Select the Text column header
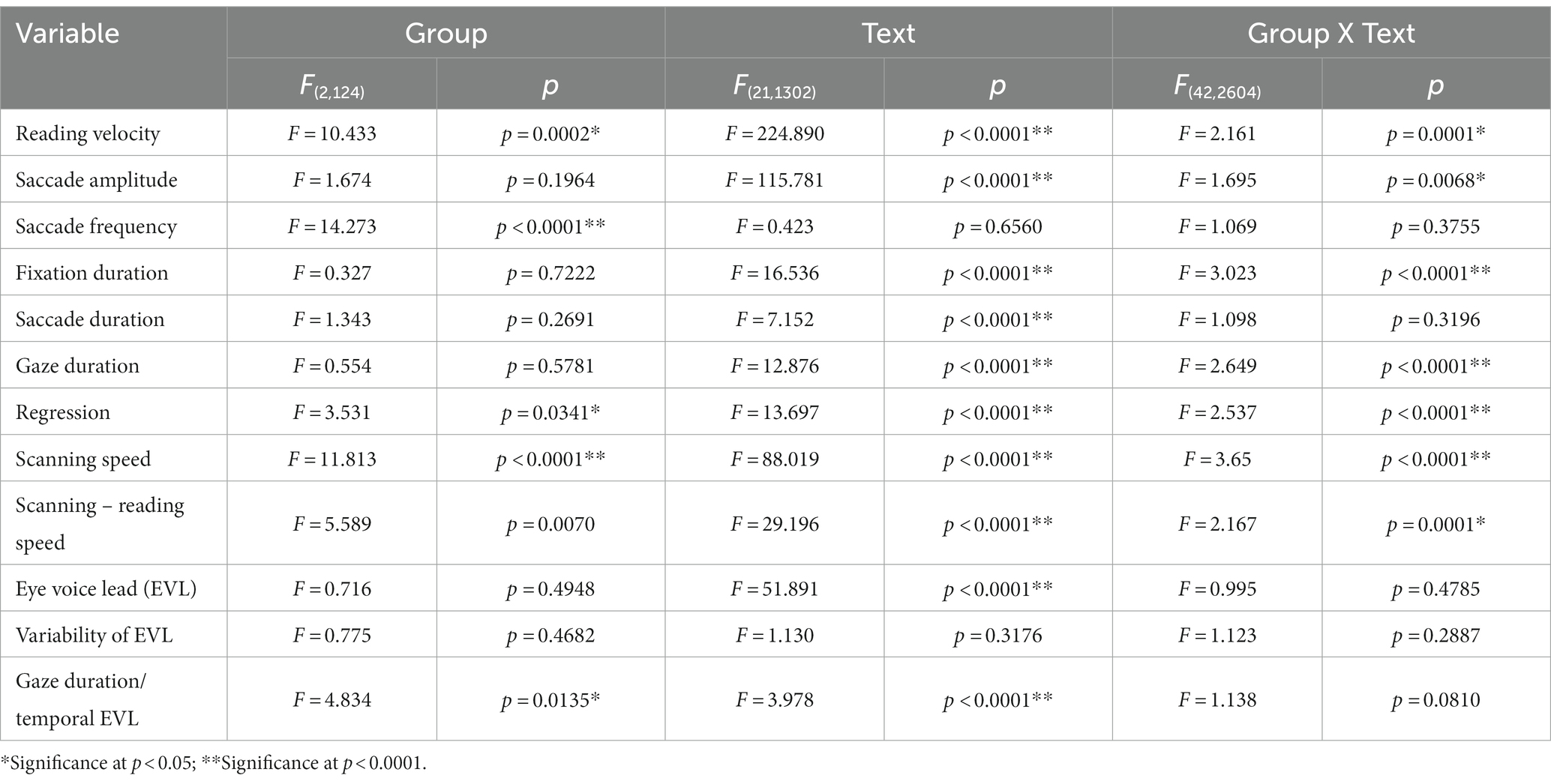The height and width of the screenshot is (784, 1551). click(888, 34)
